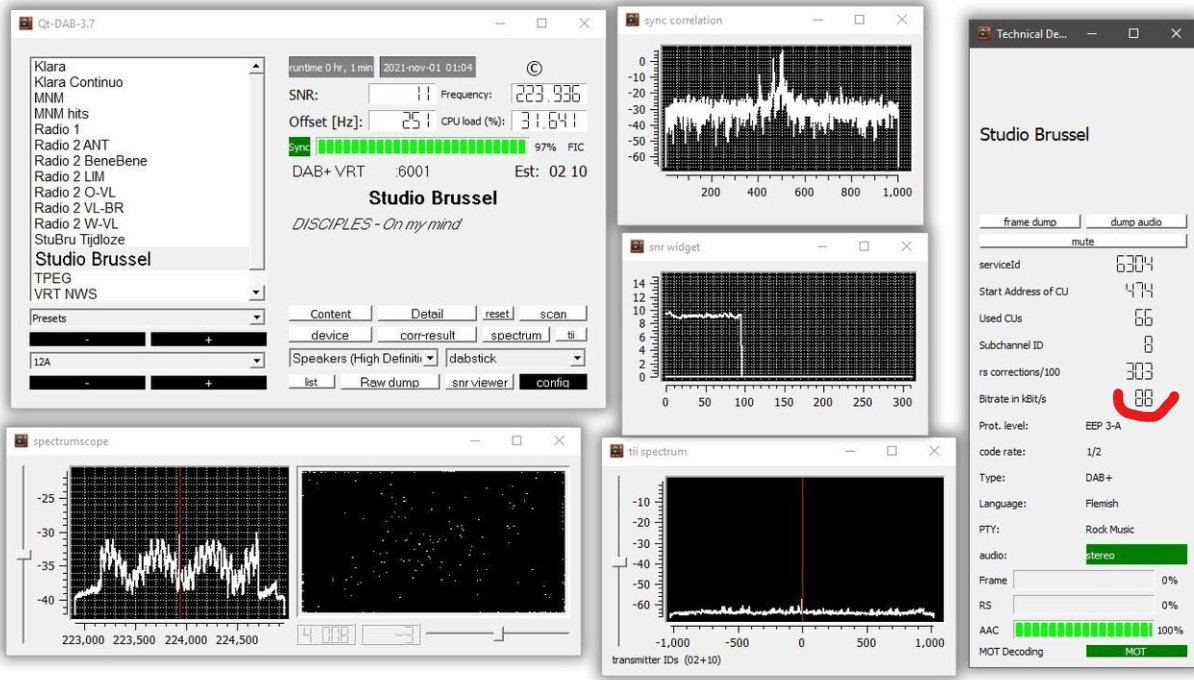Click spectrumscope horizontal slider handle
This screenshot has height=680, width=1194.
(x=499, y=634)
